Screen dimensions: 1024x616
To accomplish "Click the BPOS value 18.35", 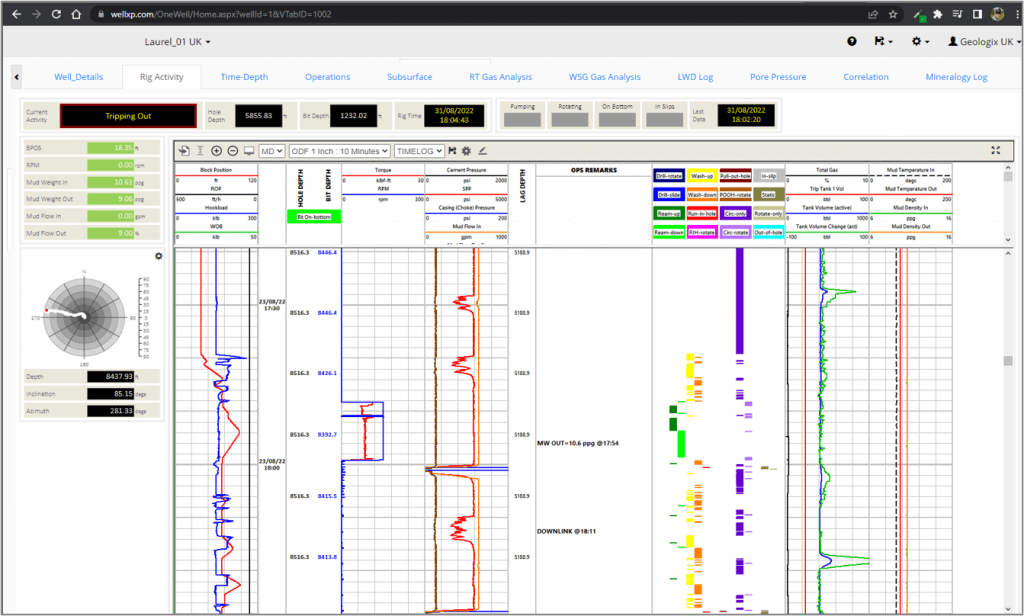I will [111, 148].
